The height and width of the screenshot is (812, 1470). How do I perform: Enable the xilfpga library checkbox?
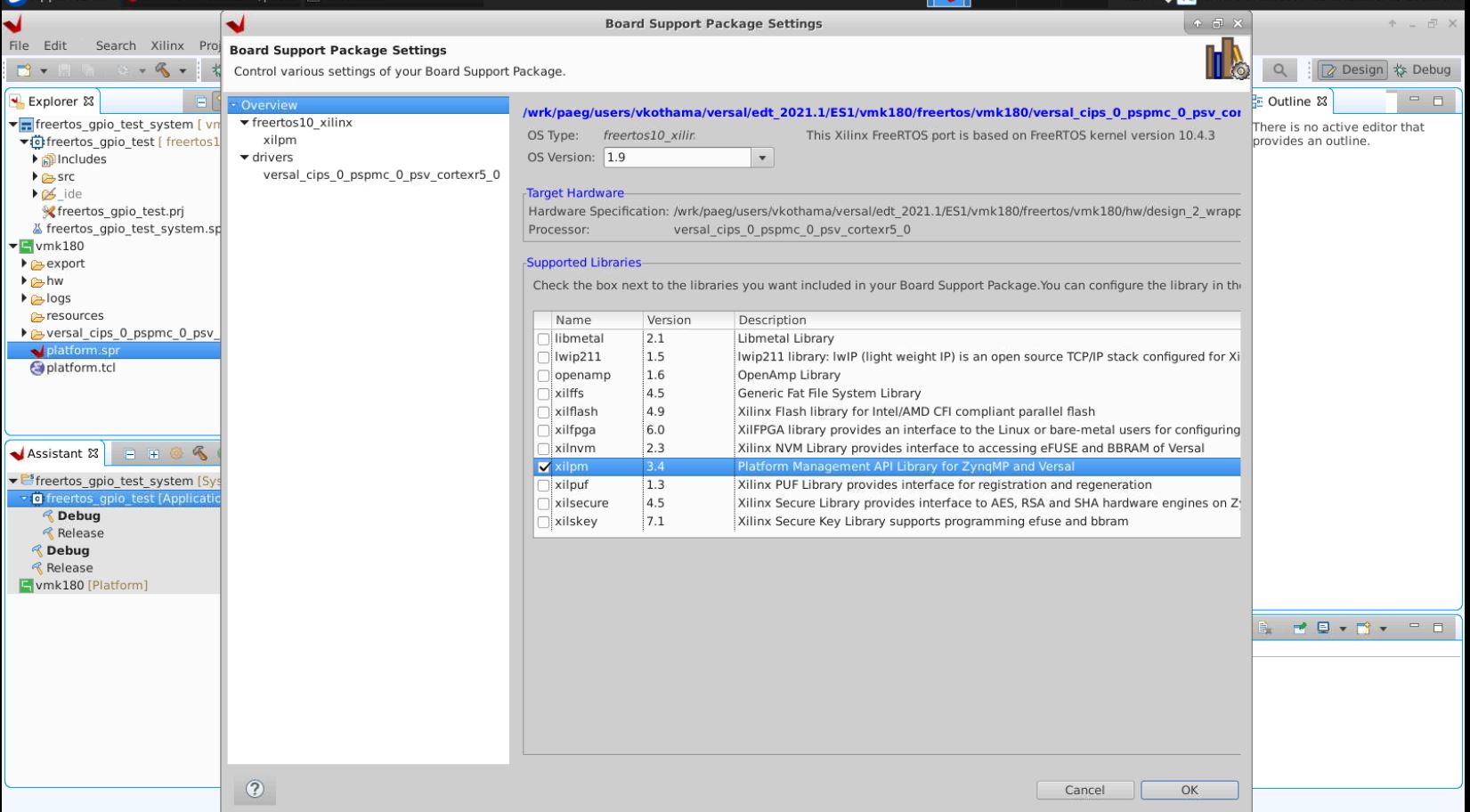543,430
